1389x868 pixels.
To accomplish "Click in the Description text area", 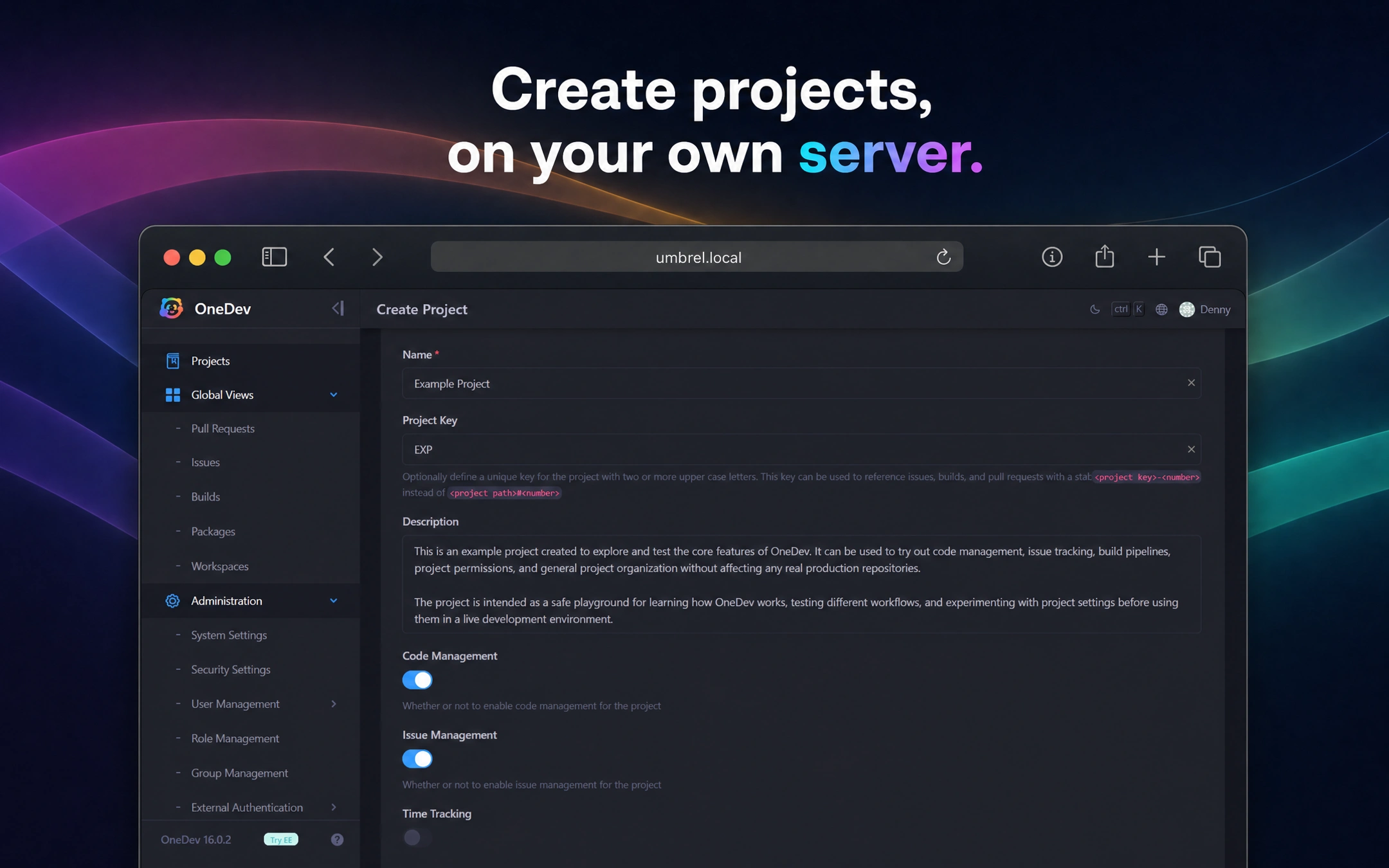I will click(x=801, y=584).
